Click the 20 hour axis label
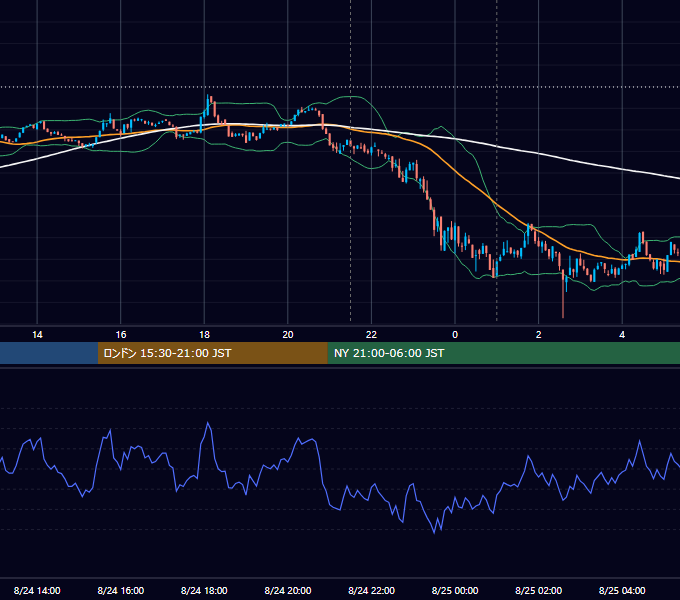Viewport: 680px width, 600px height. pyautogui.click(x=288, y=335)
